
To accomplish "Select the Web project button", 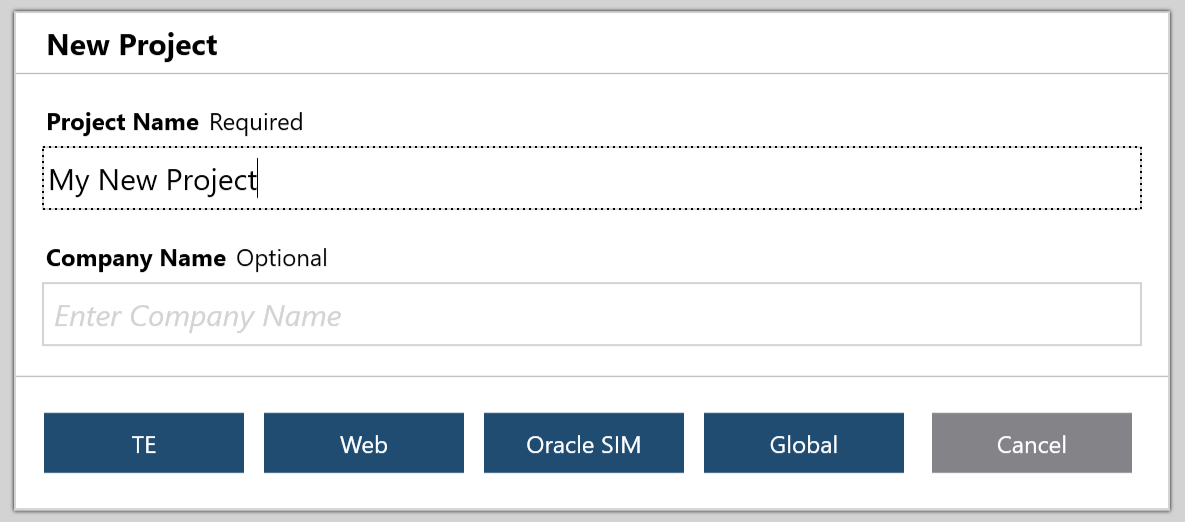I will [364, 443].
